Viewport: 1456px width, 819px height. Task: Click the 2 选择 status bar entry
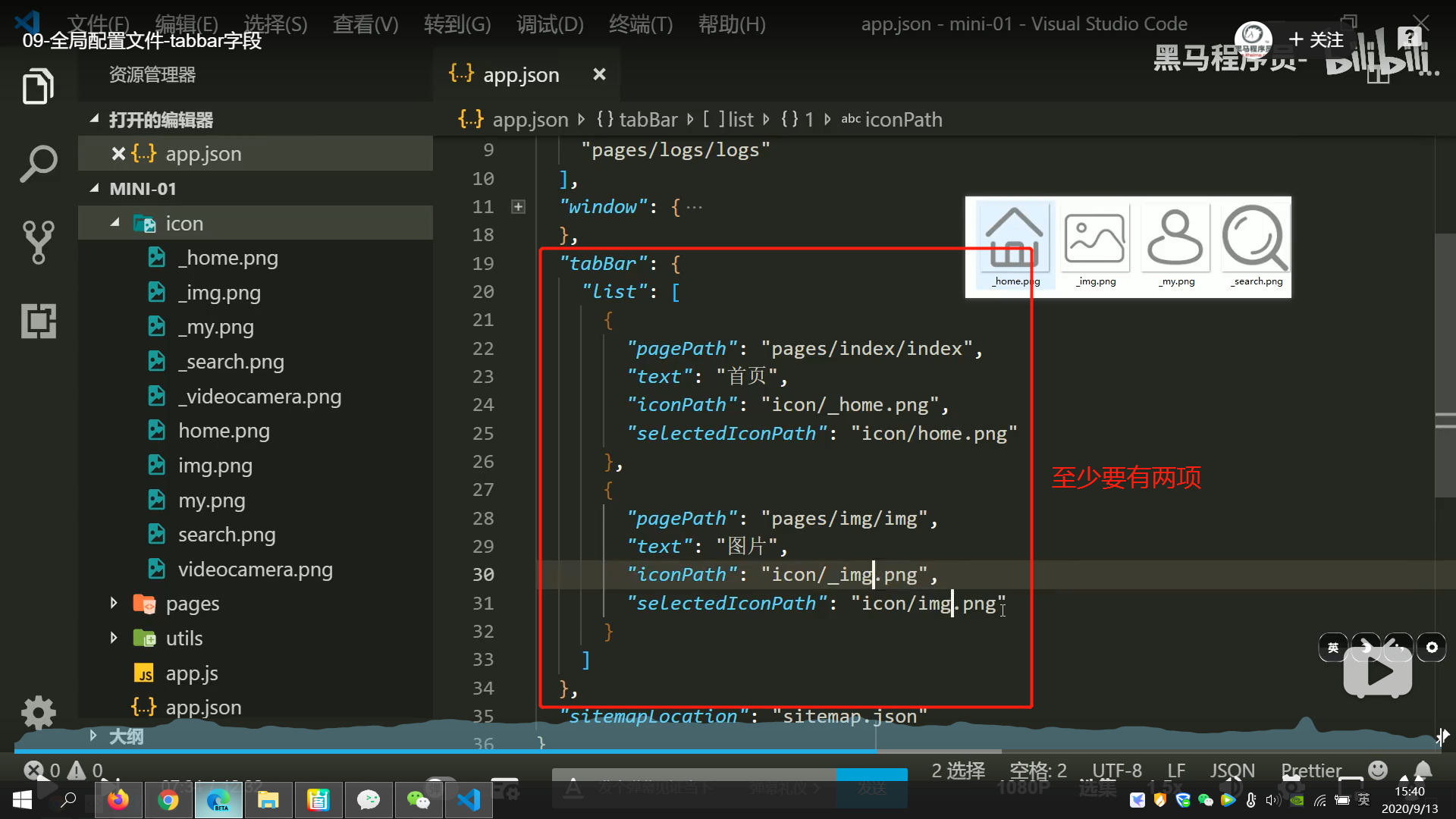tap(958, 770)
